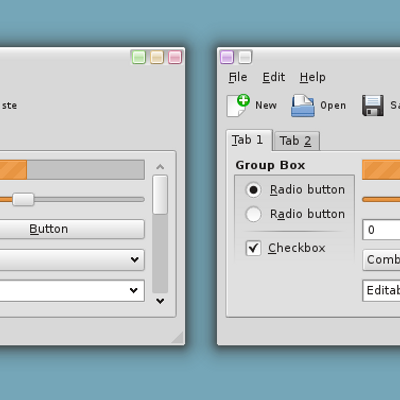The height and width of the screenshot is (400, 400).
Task: Click the grey titlebar button beside purple one
Action: tap(245, 57)
